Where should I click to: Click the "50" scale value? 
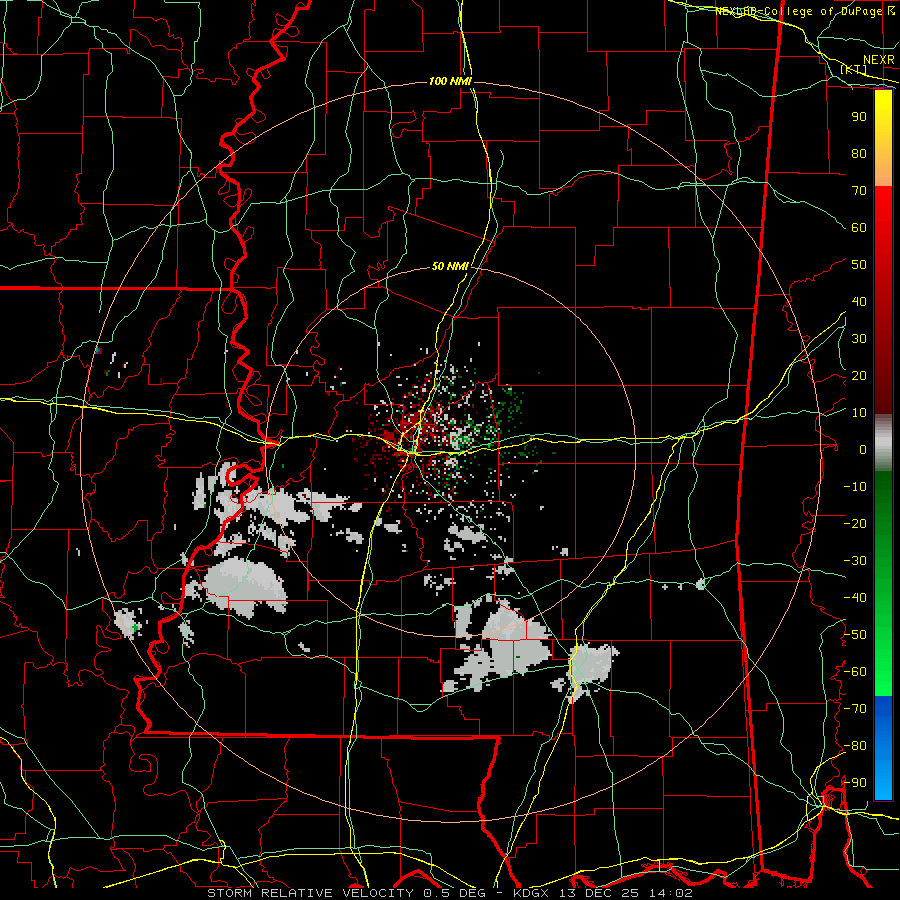click(x=859, y=265)
